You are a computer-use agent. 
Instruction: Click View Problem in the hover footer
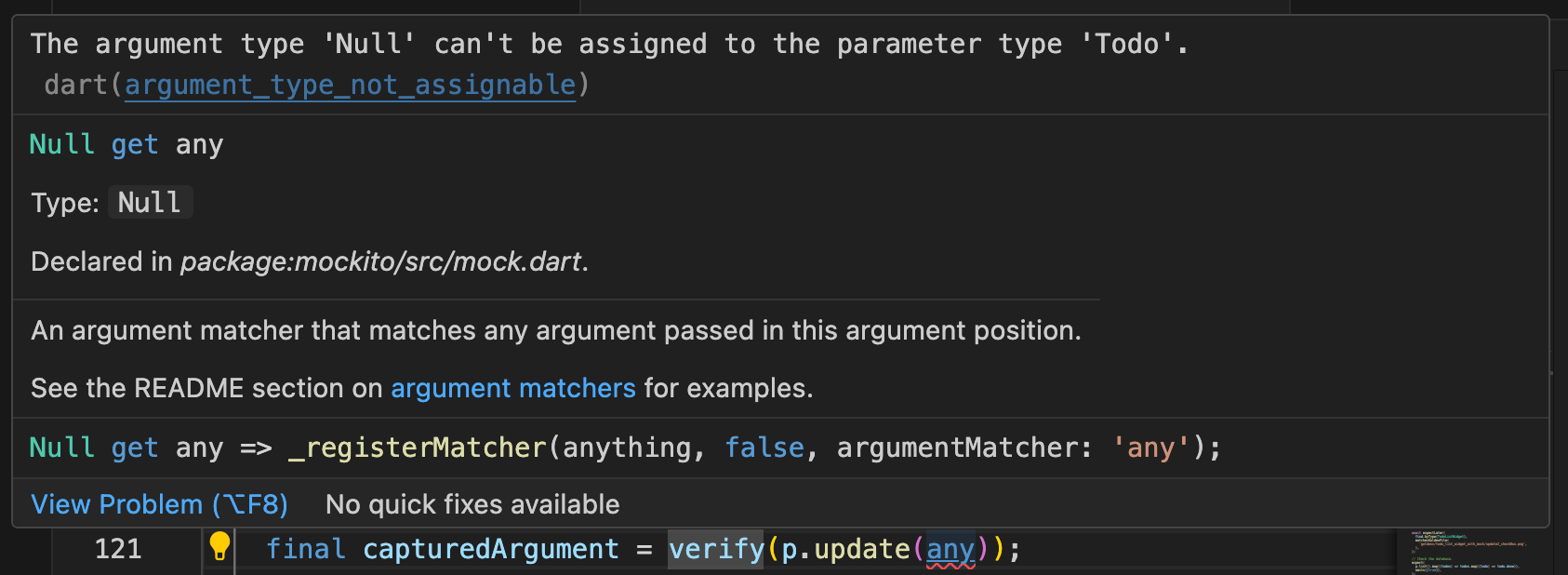159,504
